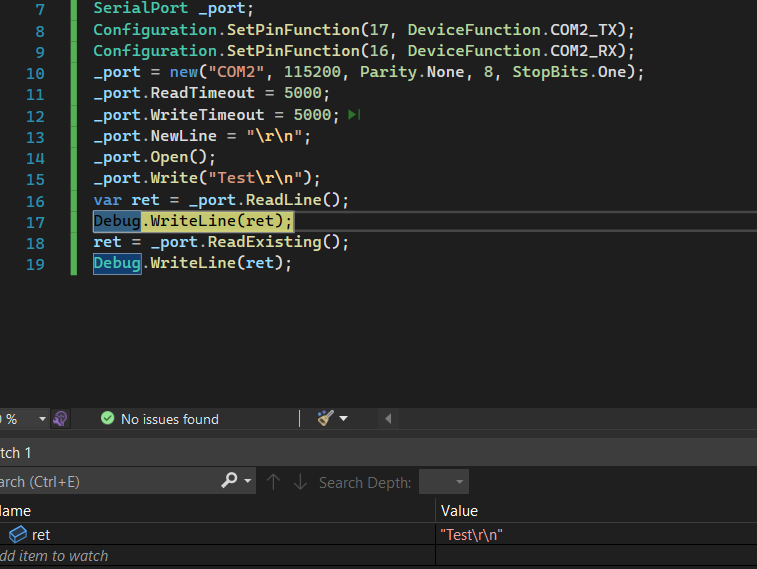Click the horizontal scrollbar left arrow
Screen dimensions: 757x569
[x=388, y=418]
